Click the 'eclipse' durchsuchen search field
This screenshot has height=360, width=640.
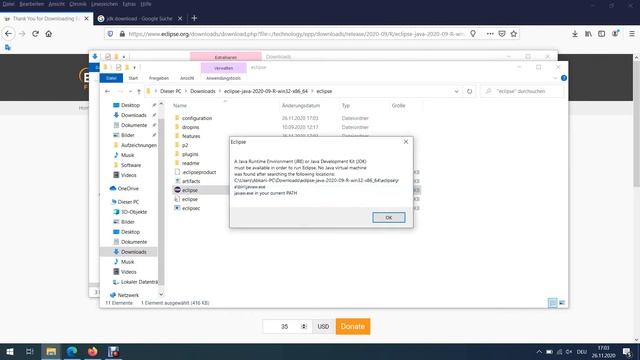pos(523,91)
